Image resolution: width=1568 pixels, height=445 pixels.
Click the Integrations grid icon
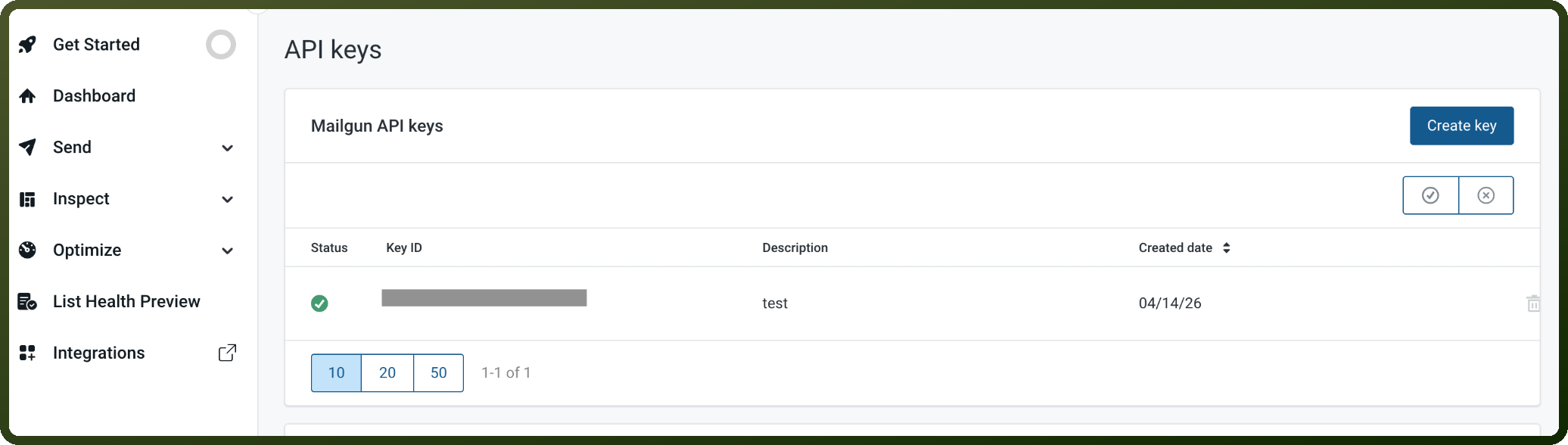pyautogui.click(x=27, y=353)
